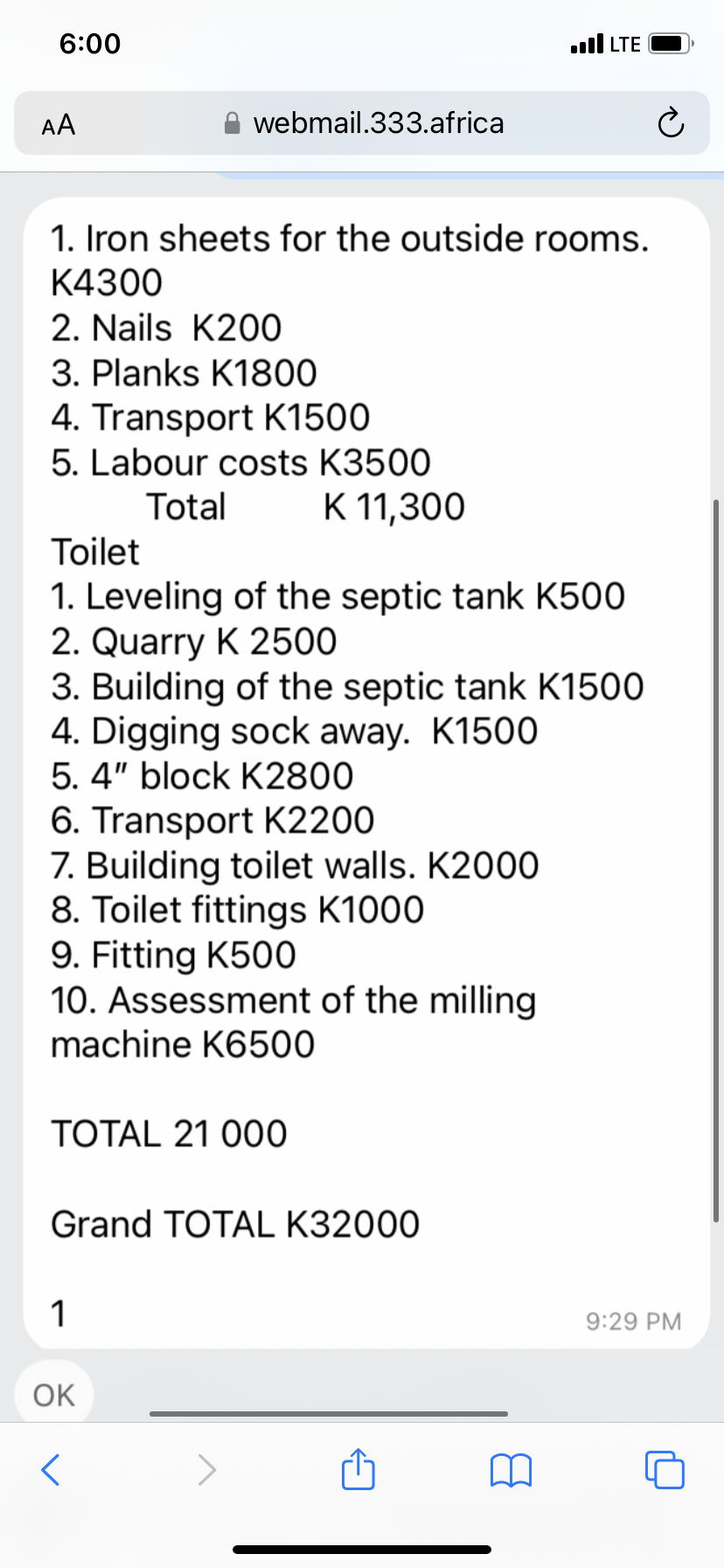Tap the 6:00 status bar clock
This screenshot has height=1568, width=724.
coord(90,43)
